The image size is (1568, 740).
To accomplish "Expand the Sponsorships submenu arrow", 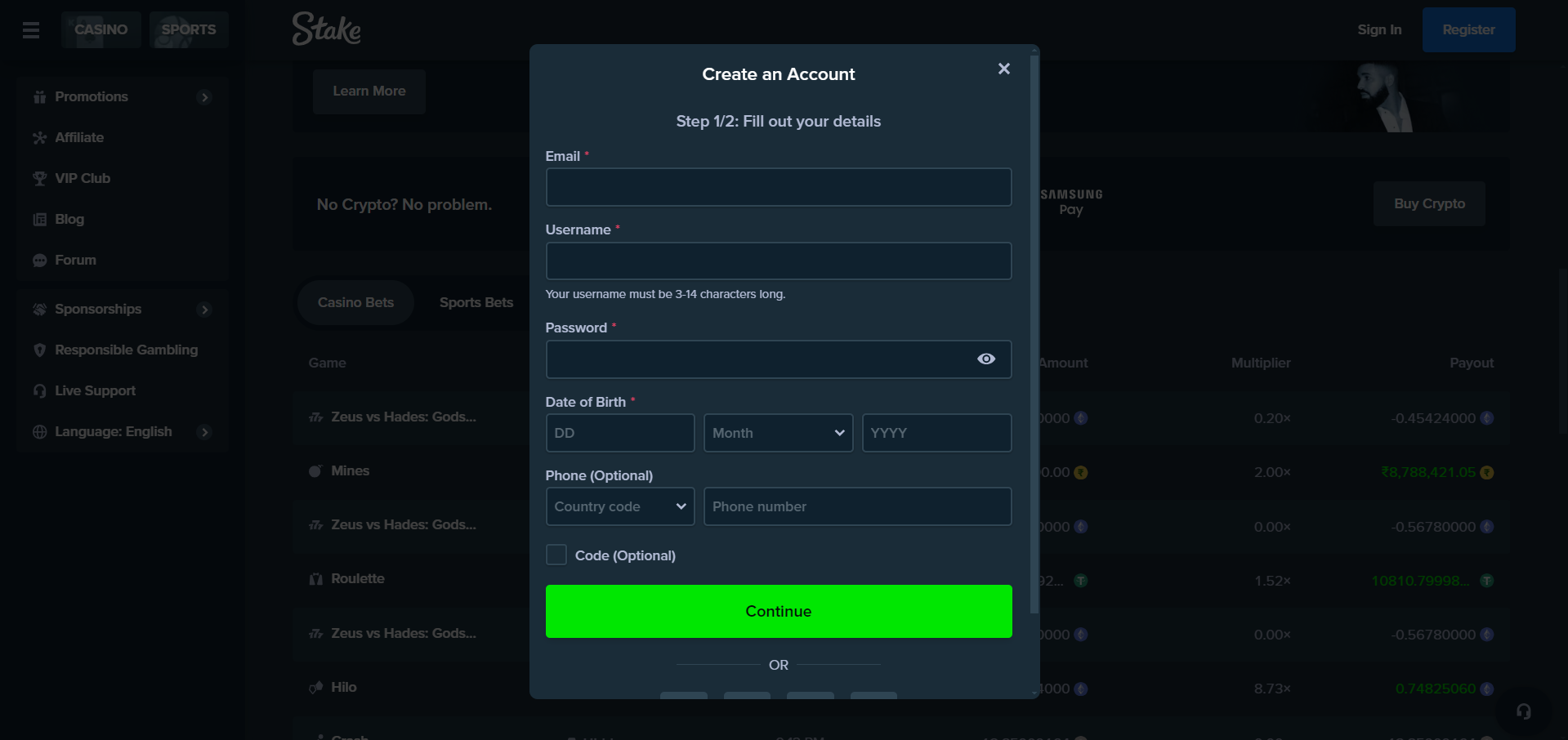I will [204, 310].
